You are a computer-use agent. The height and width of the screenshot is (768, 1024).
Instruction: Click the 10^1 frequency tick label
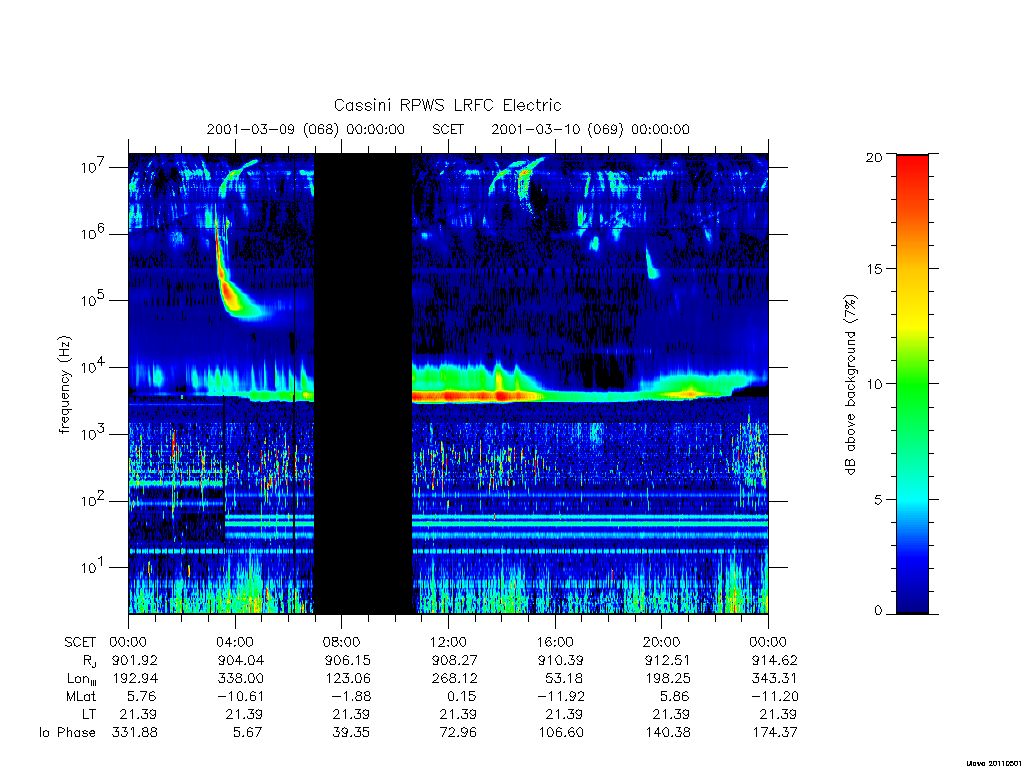[95, 567]
